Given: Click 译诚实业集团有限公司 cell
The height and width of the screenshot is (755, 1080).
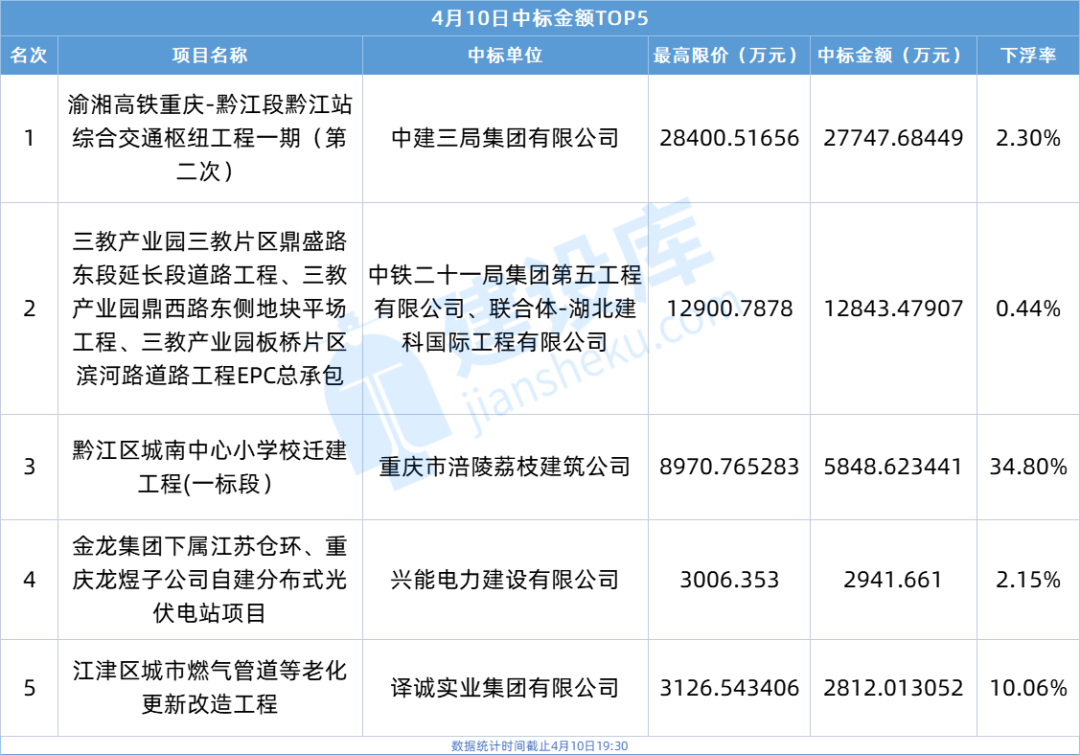Looking at the screenshot, I should pos(505,687).
